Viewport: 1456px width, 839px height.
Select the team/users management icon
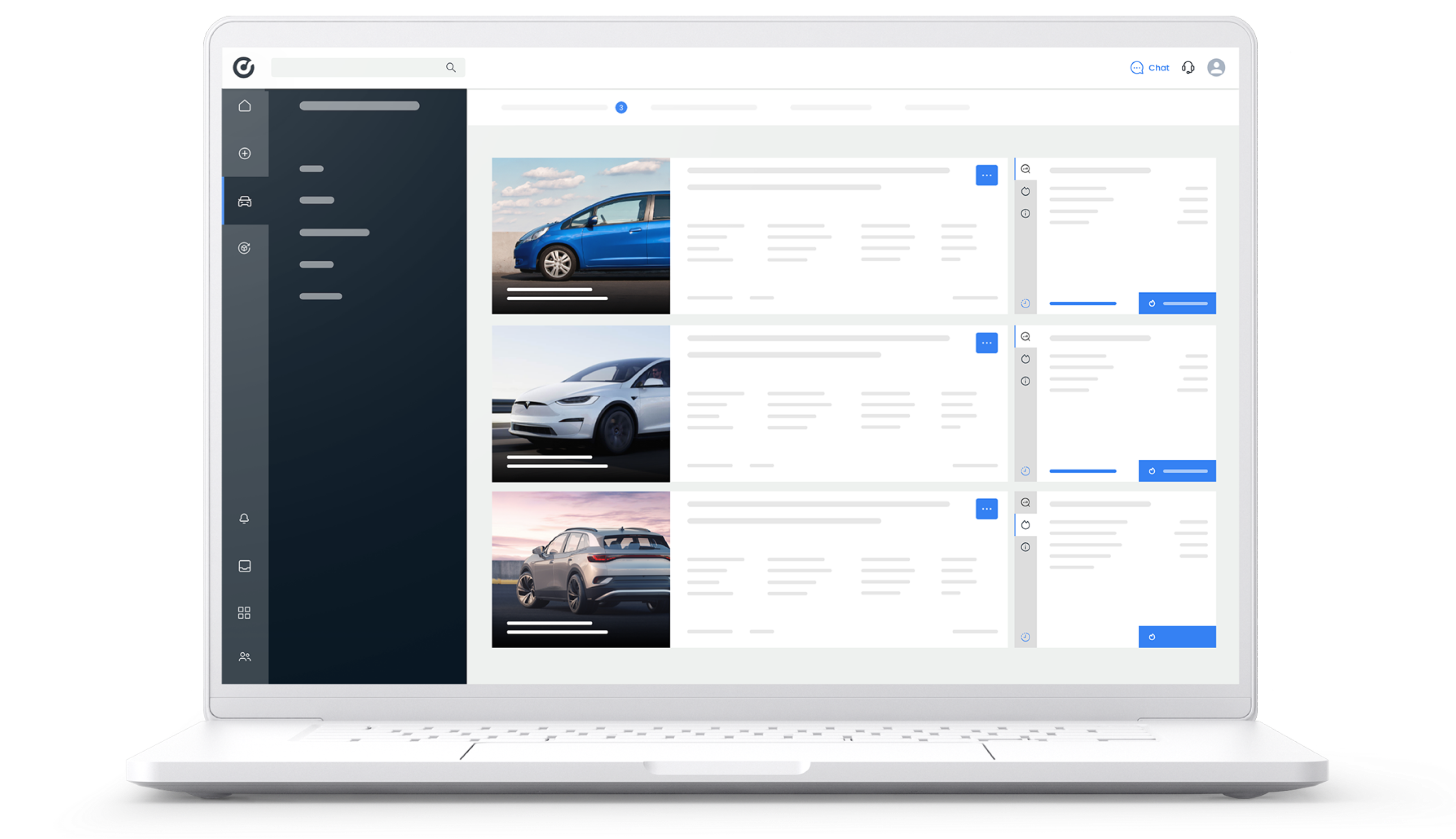point(245,656)
